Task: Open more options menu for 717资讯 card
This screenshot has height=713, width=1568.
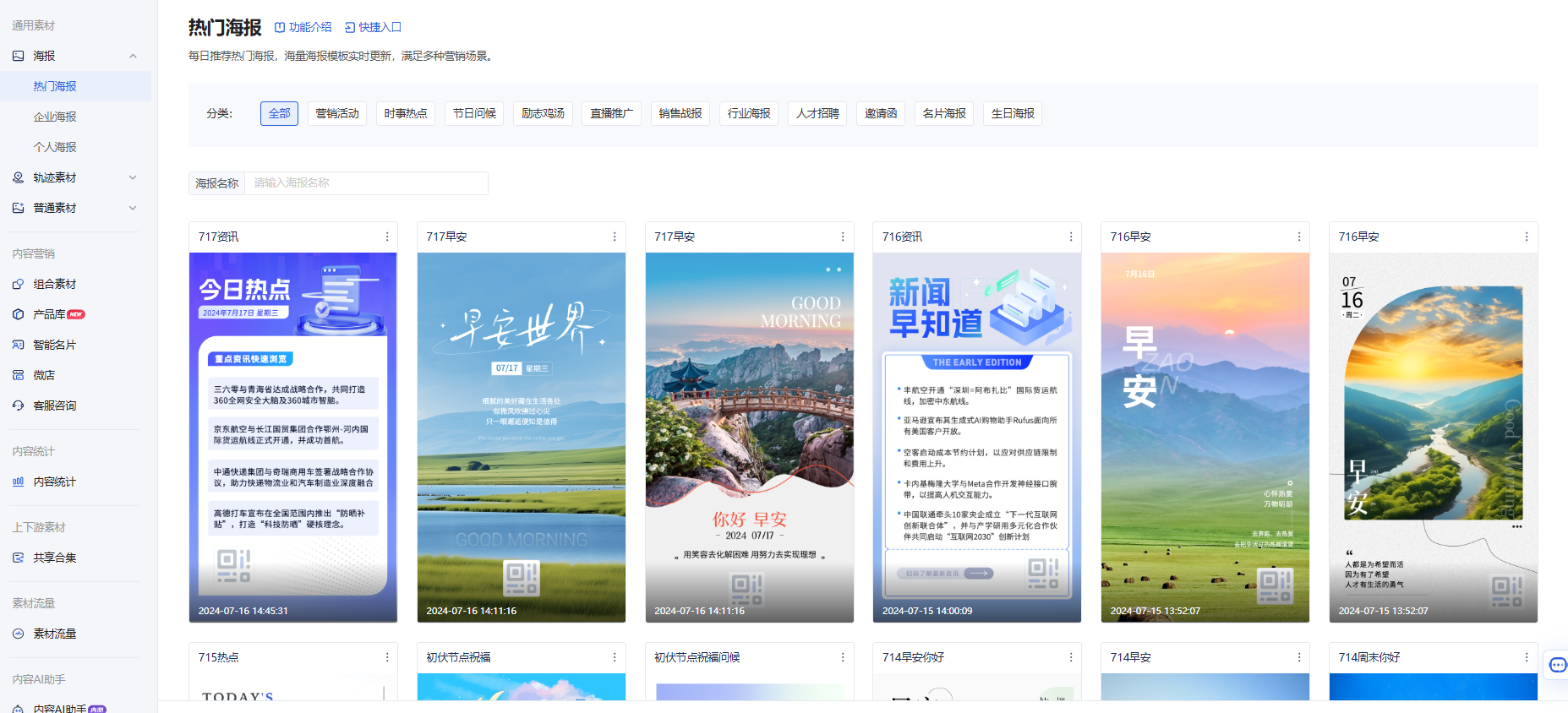Action: pyautogui.click(x=387, y=237)
